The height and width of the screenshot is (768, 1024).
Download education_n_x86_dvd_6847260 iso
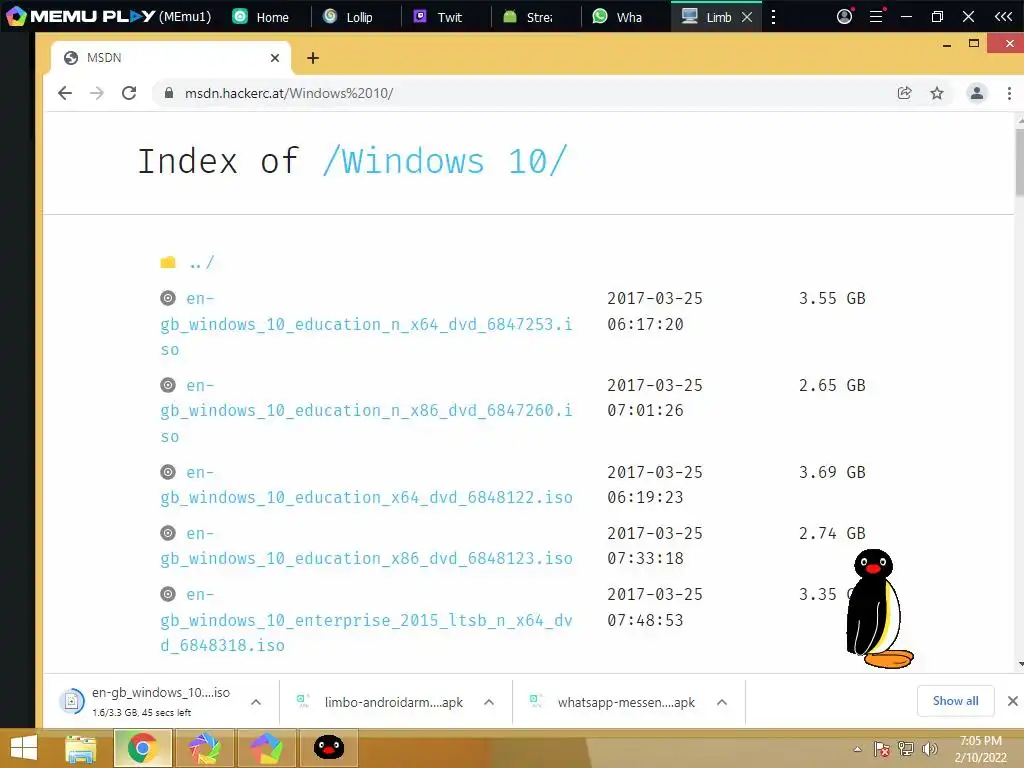[x=366, y=411]
